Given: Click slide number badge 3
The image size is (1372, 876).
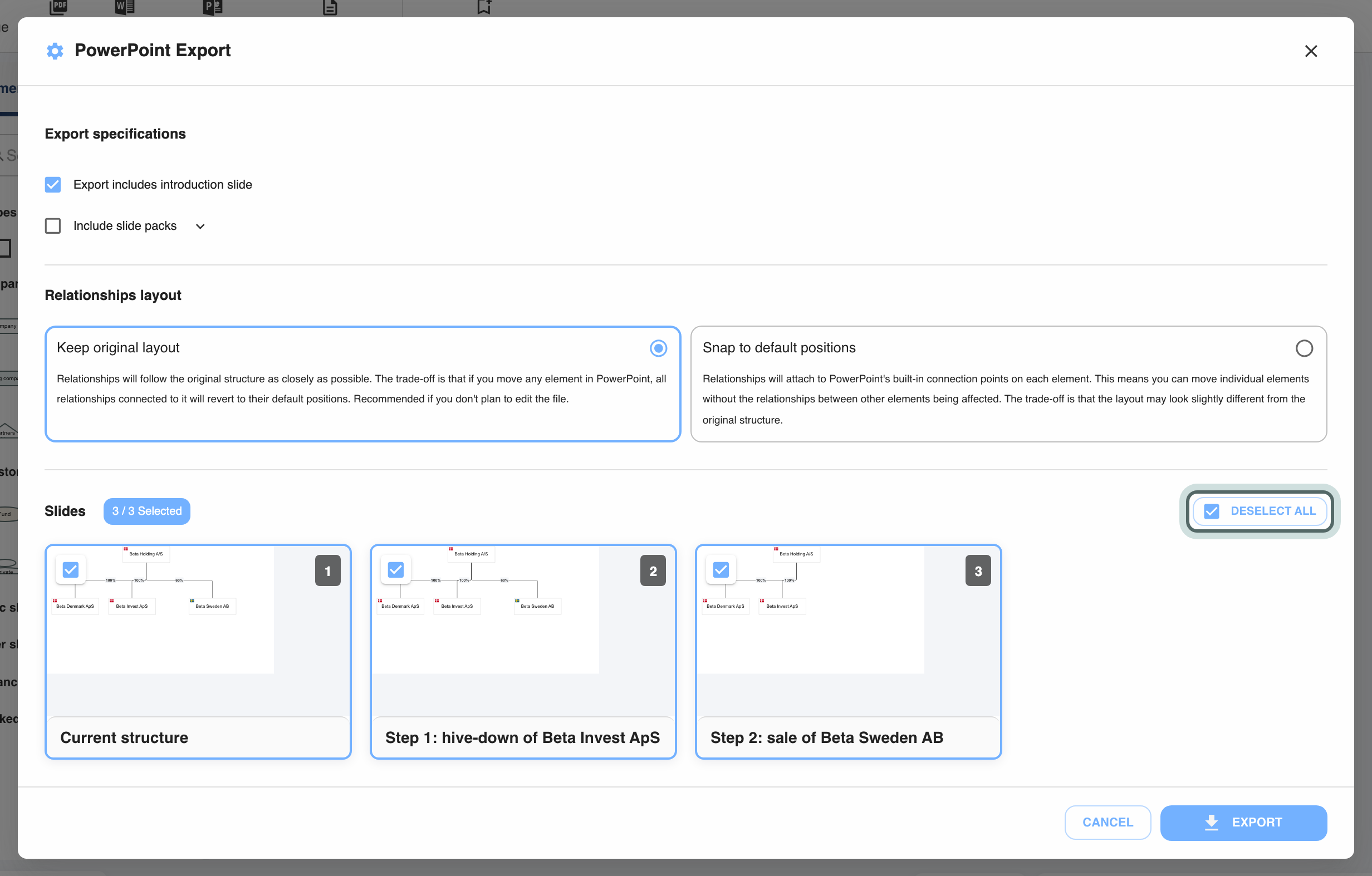Looking at the screenshot, I should point(978,570).
